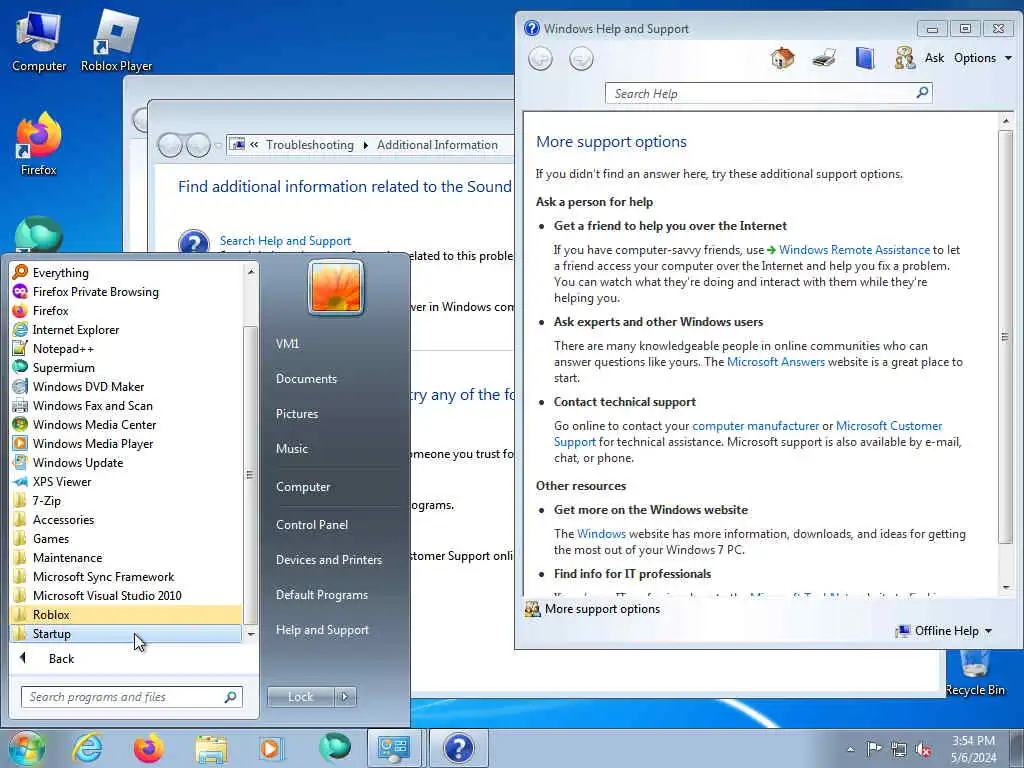
Task: Expand Accessories folder in programs list
Action: coord(127,520)
